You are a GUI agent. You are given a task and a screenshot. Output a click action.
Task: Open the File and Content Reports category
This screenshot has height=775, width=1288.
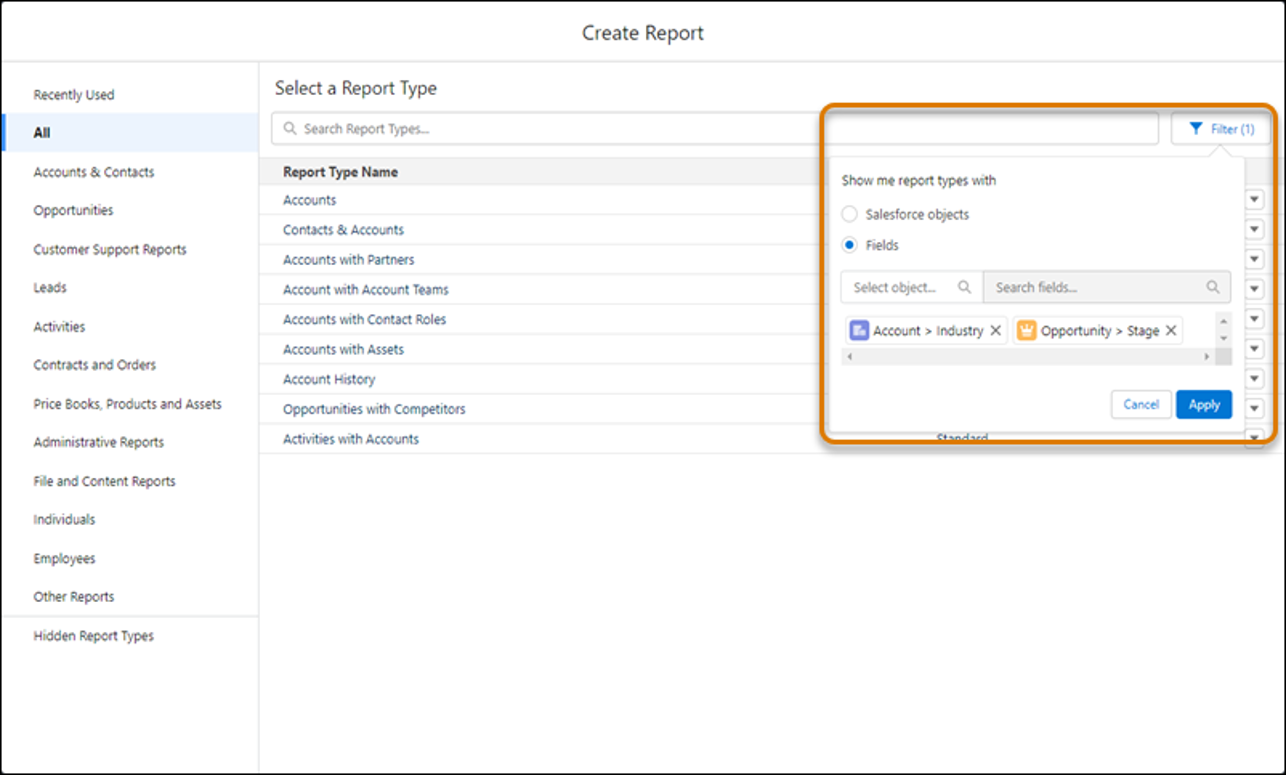(104, 481)
